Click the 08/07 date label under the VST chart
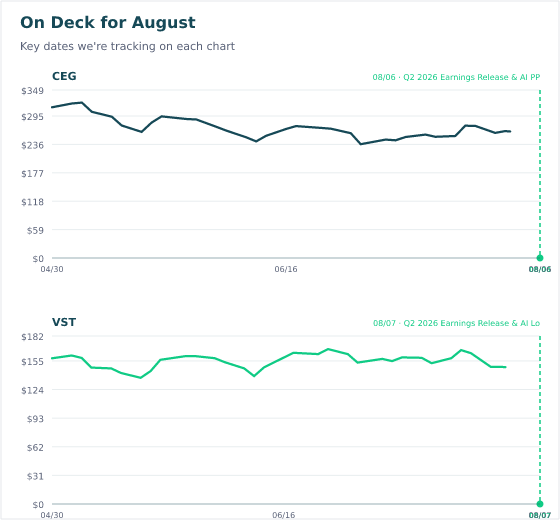 tap(540, 515)
